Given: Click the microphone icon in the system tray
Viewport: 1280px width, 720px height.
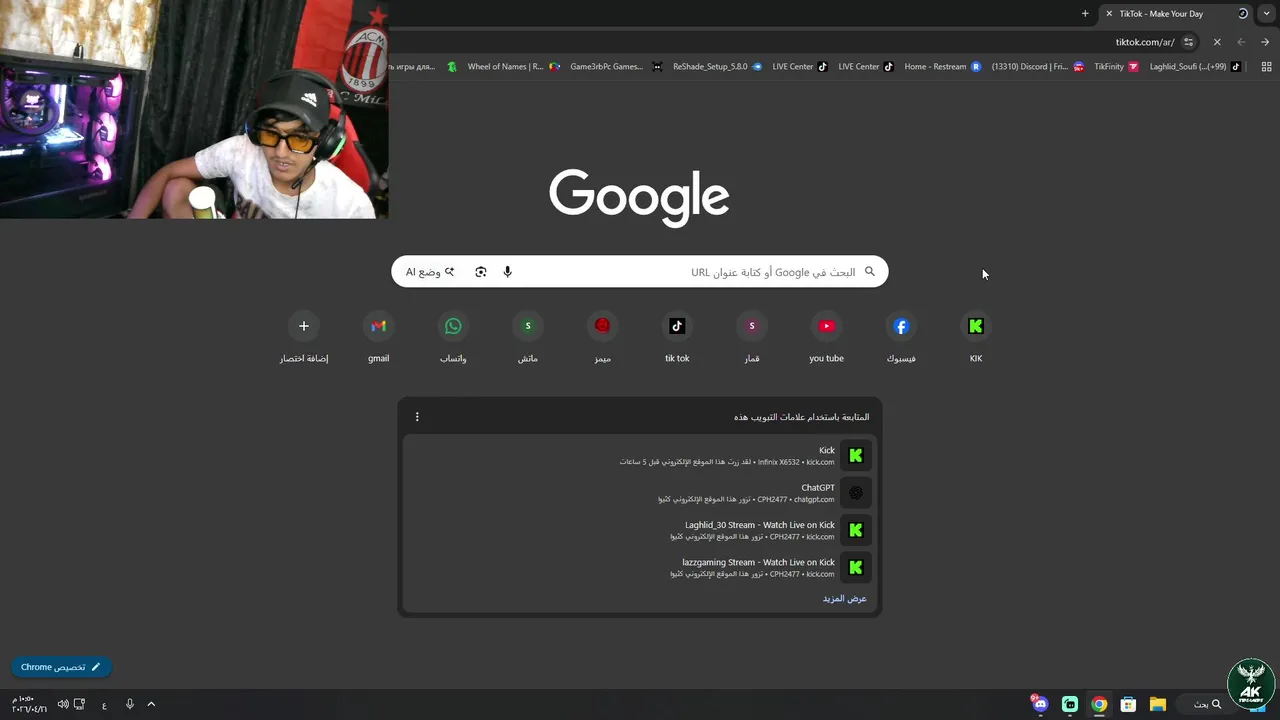Looking at the screenshot, I should [129, 704].
